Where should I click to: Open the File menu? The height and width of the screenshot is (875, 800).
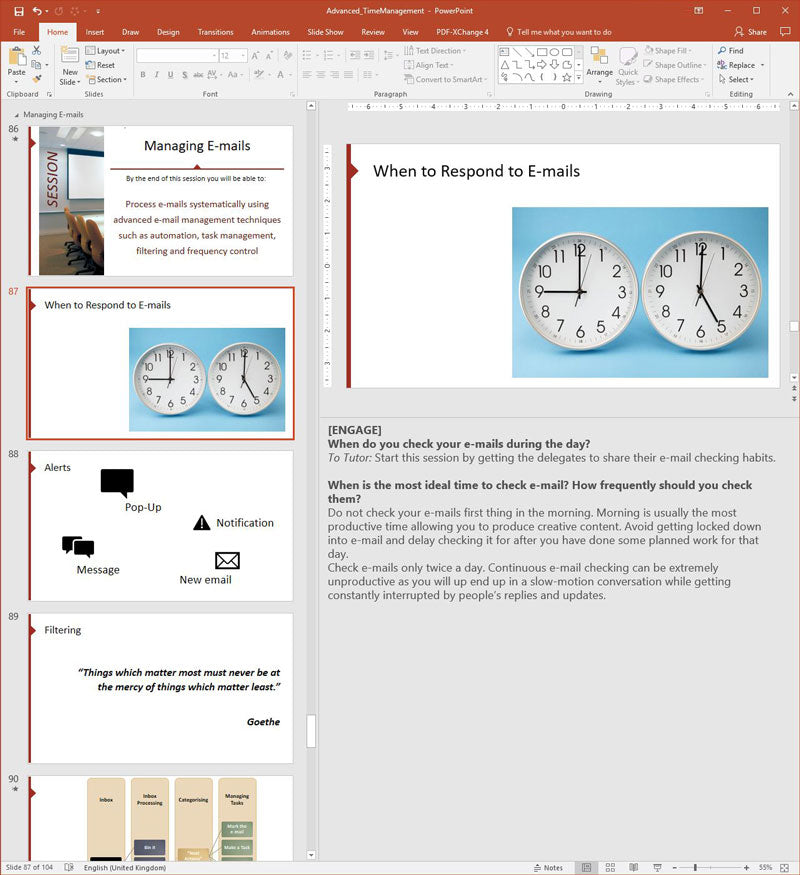(x=19, y=32)
